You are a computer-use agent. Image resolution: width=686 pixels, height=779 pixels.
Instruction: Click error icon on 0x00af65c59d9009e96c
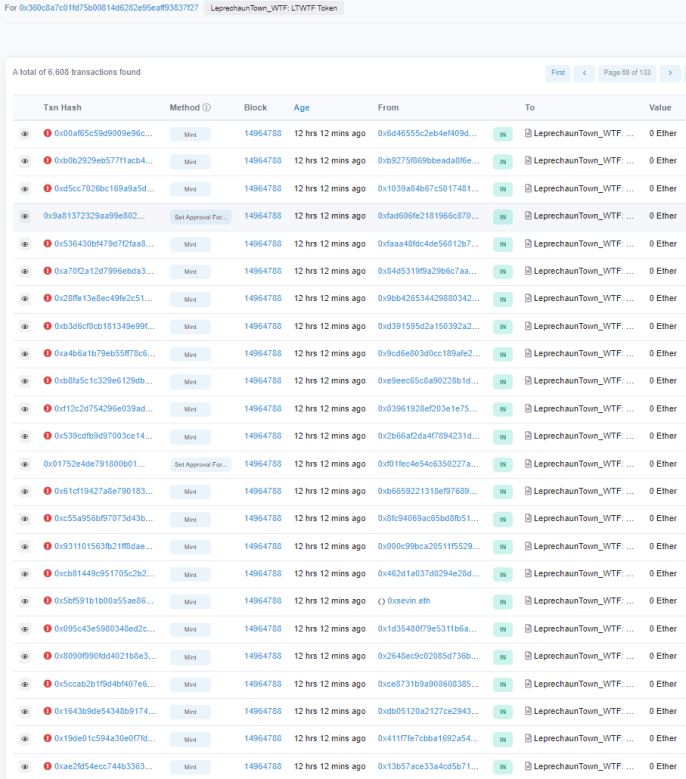tap(48, 133)
